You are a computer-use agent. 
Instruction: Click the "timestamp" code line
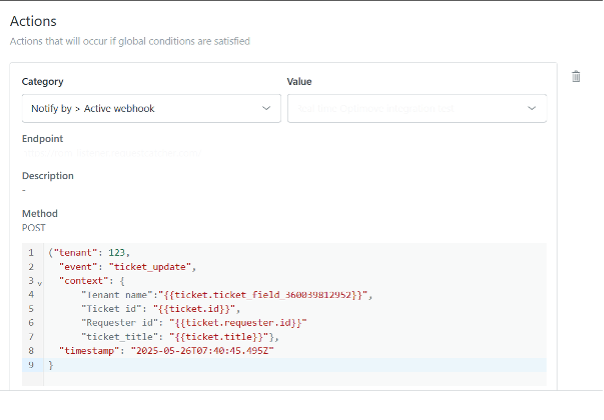[x=166, y=351]
